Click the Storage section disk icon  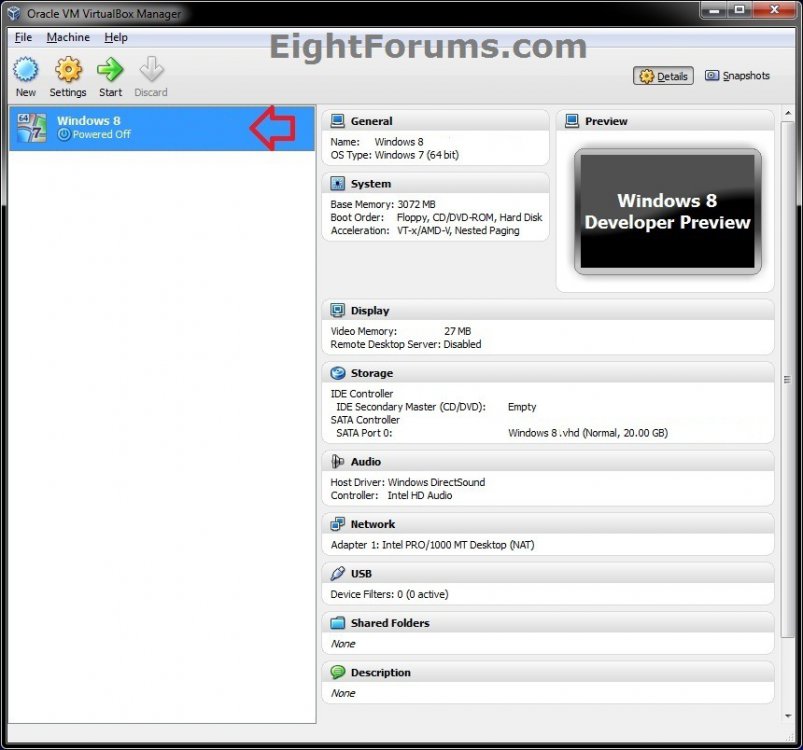337,373
